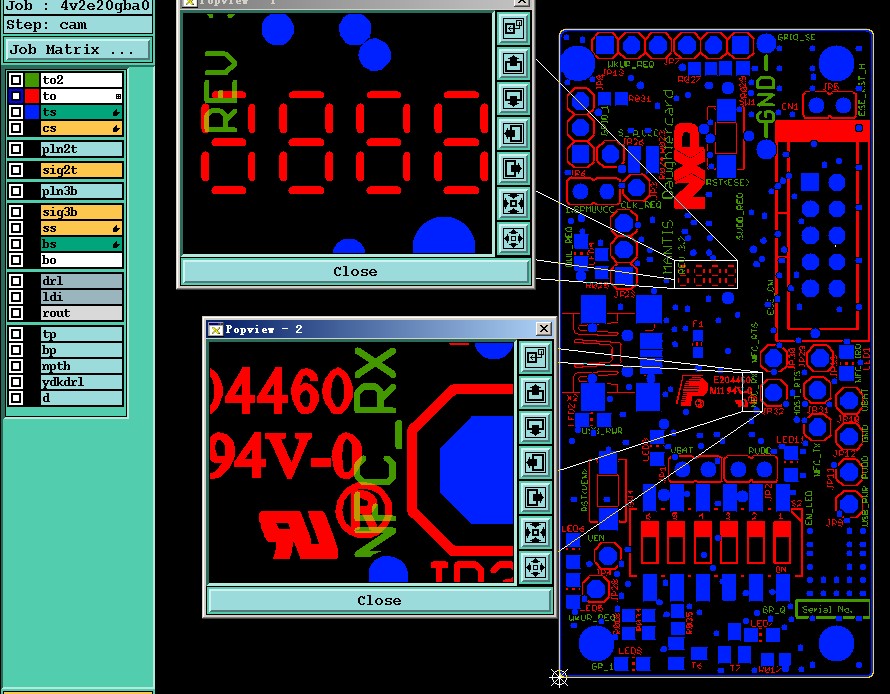The width and height of the screenshot is (890, 694).
Task: Check the box for the tp layer
Action: pos(16,334)
